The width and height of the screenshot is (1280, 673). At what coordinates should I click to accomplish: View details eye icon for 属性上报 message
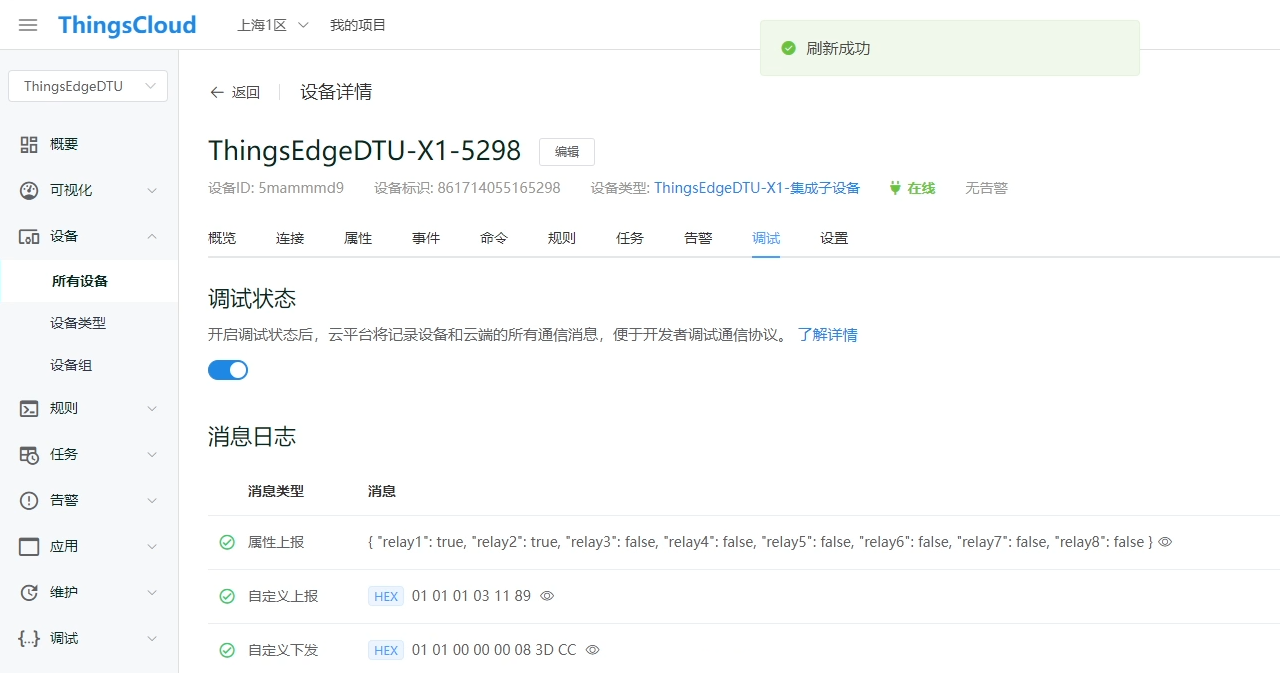click(1165, 542)
